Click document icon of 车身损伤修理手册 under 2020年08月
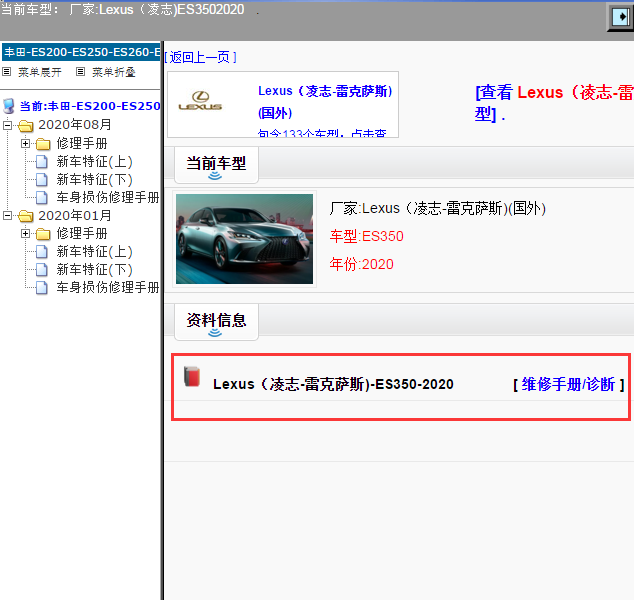Screen dimensions: 634x600 coord(42,197)
